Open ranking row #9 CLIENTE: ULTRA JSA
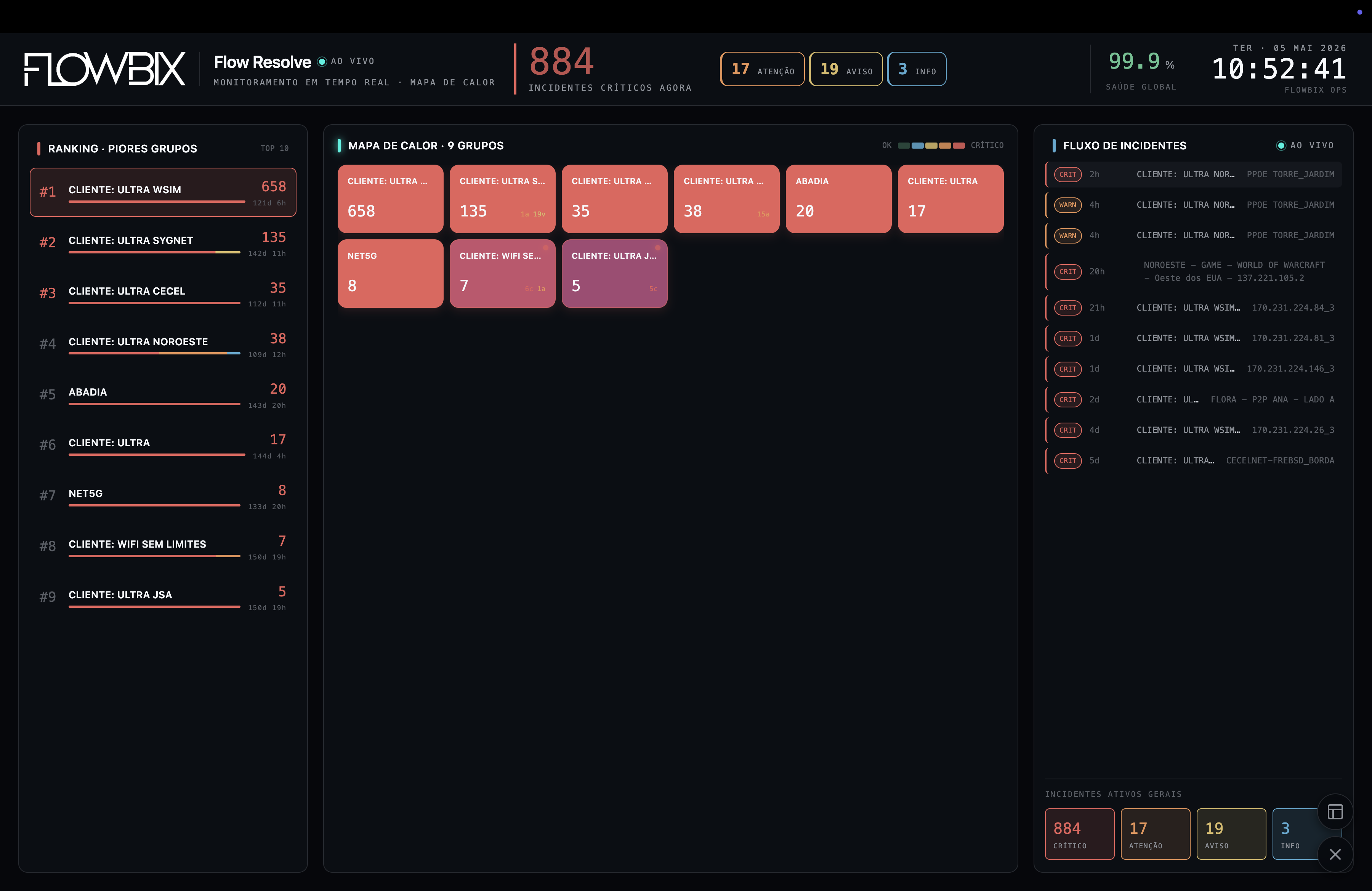1372x891 pixels. (163, 597)
